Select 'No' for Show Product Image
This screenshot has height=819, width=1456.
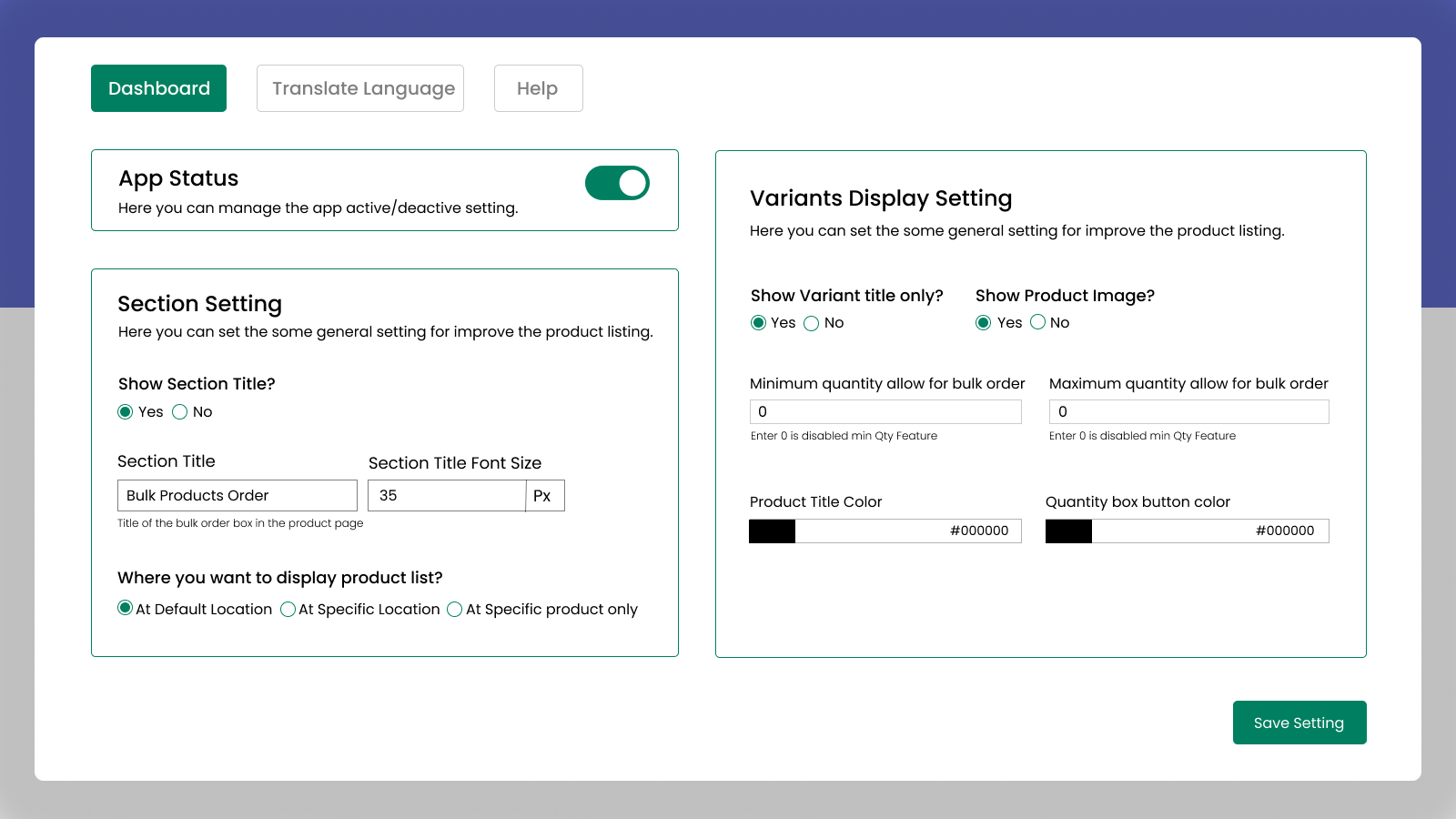point(1037,323)
